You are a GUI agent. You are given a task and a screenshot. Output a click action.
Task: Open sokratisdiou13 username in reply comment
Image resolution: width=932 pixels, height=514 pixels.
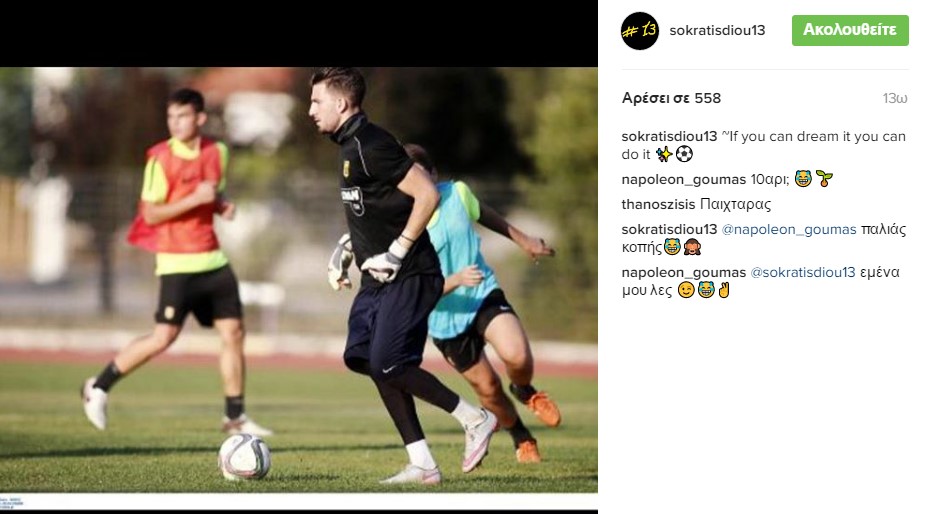[669, 229]
